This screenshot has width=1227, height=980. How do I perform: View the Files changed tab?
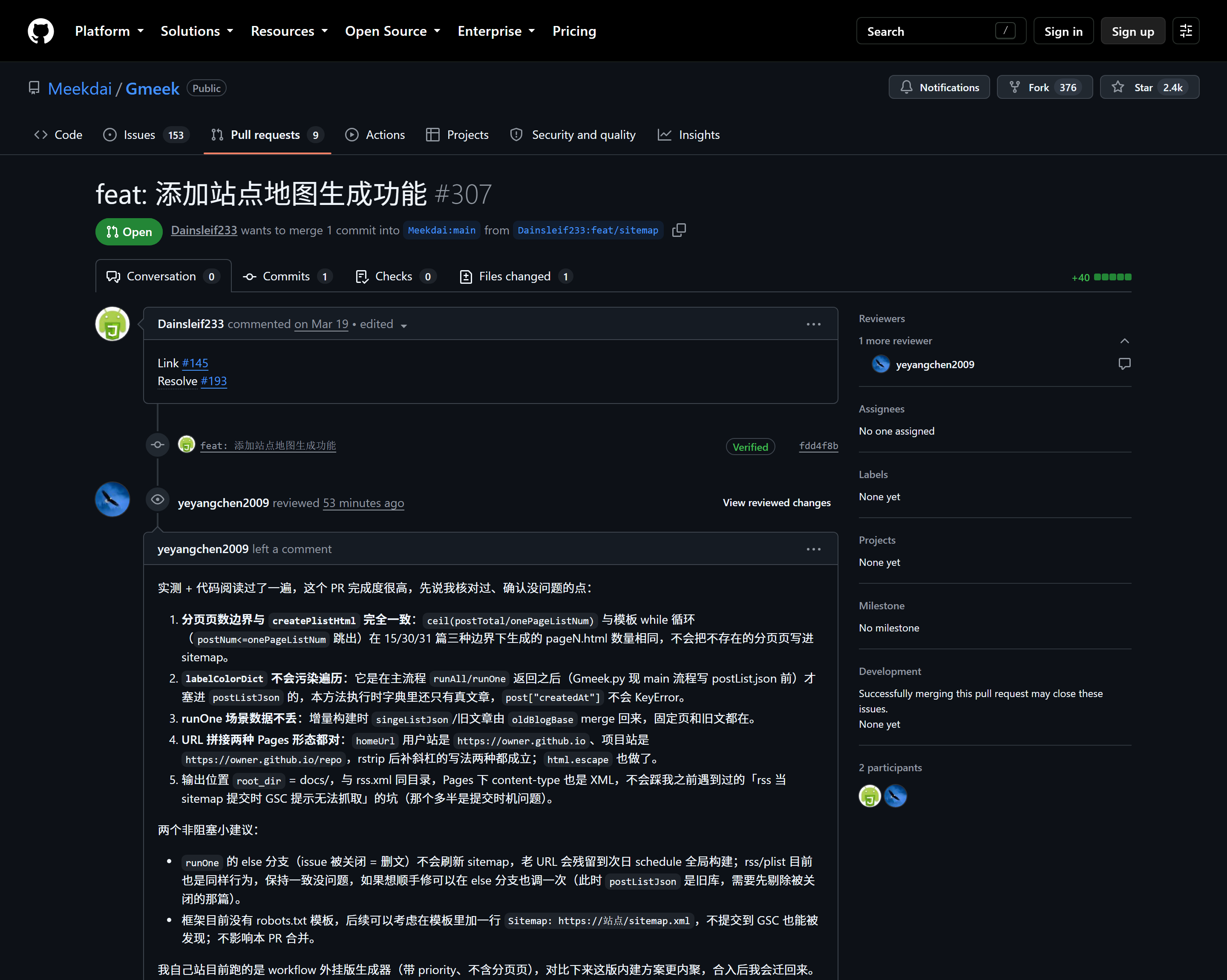(516, 277)
